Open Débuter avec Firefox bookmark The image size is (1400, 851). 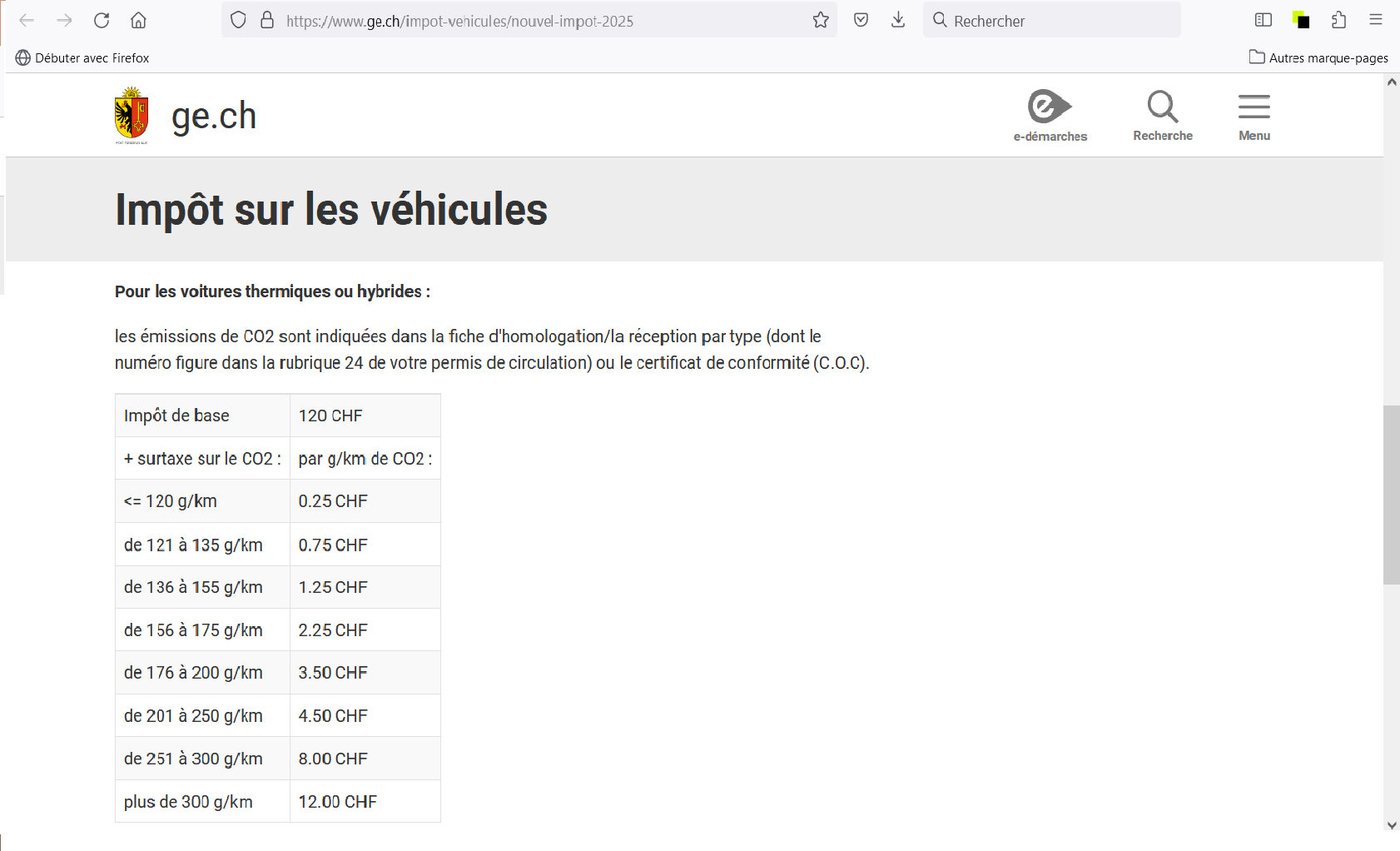pyautogui.click(x=82, y=57)
